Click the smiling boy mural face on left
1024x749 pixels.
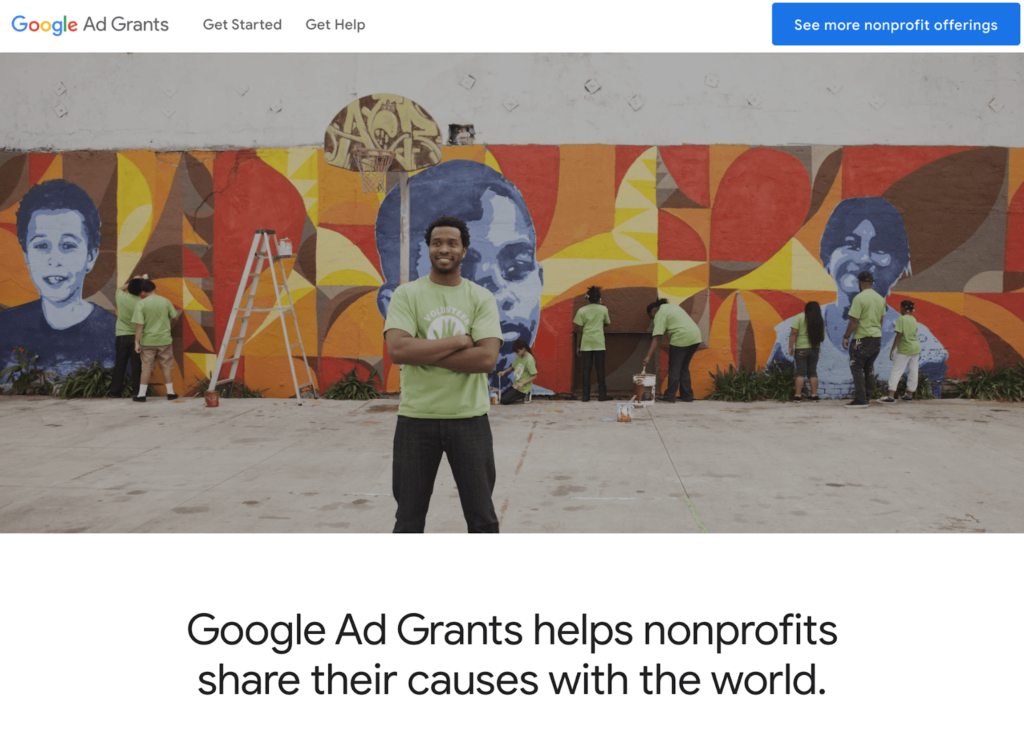tap(59, 247)
